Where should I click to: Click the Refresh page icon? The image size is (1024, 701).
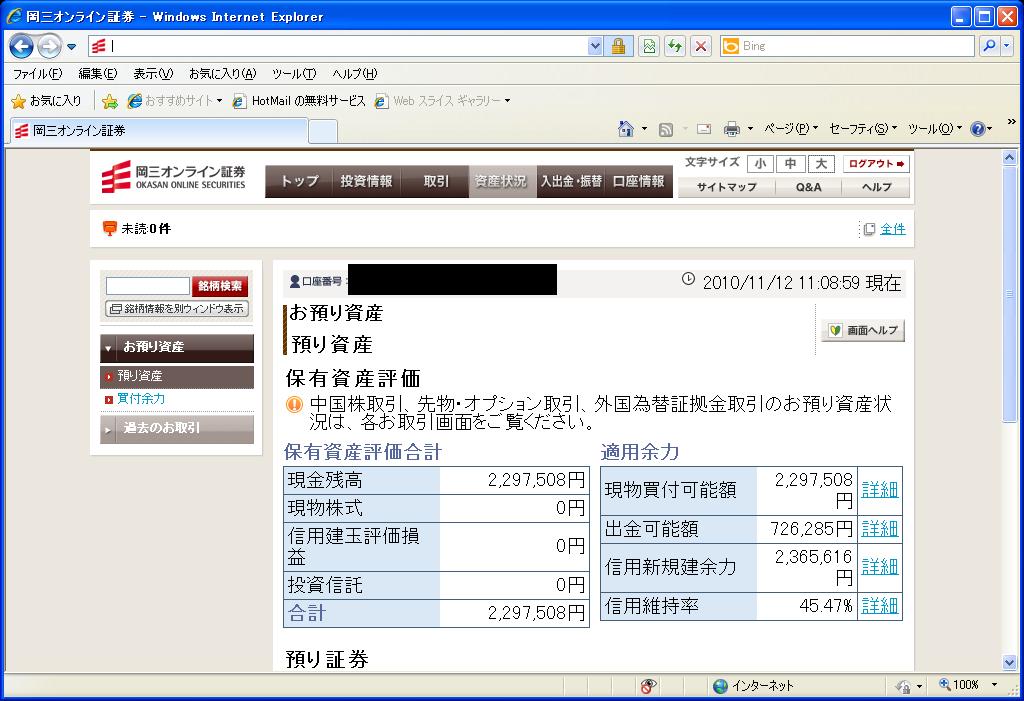[x=675, y=46]
